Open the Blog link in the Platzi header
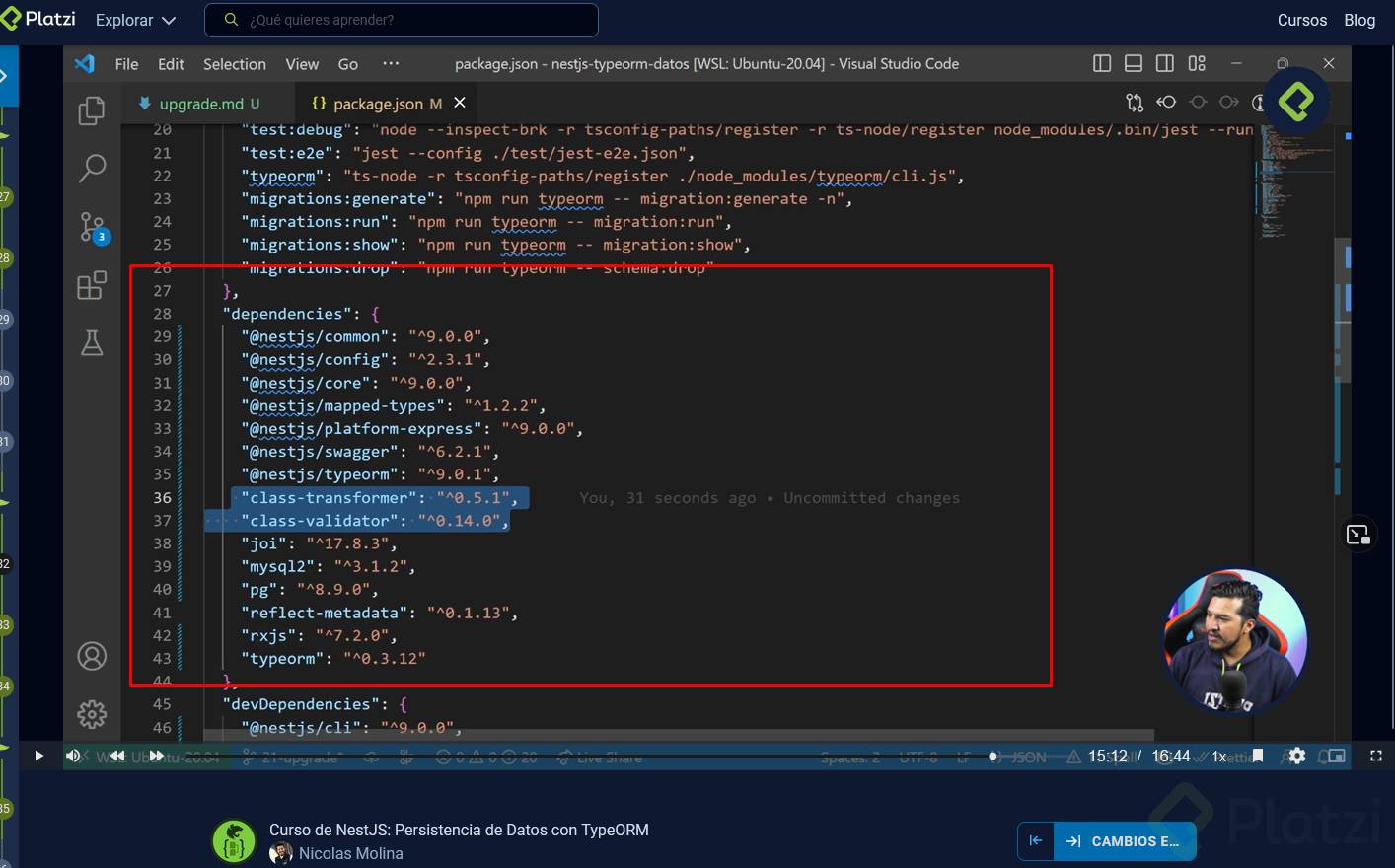1395x868 pixels. click(x=1359, y=20)
